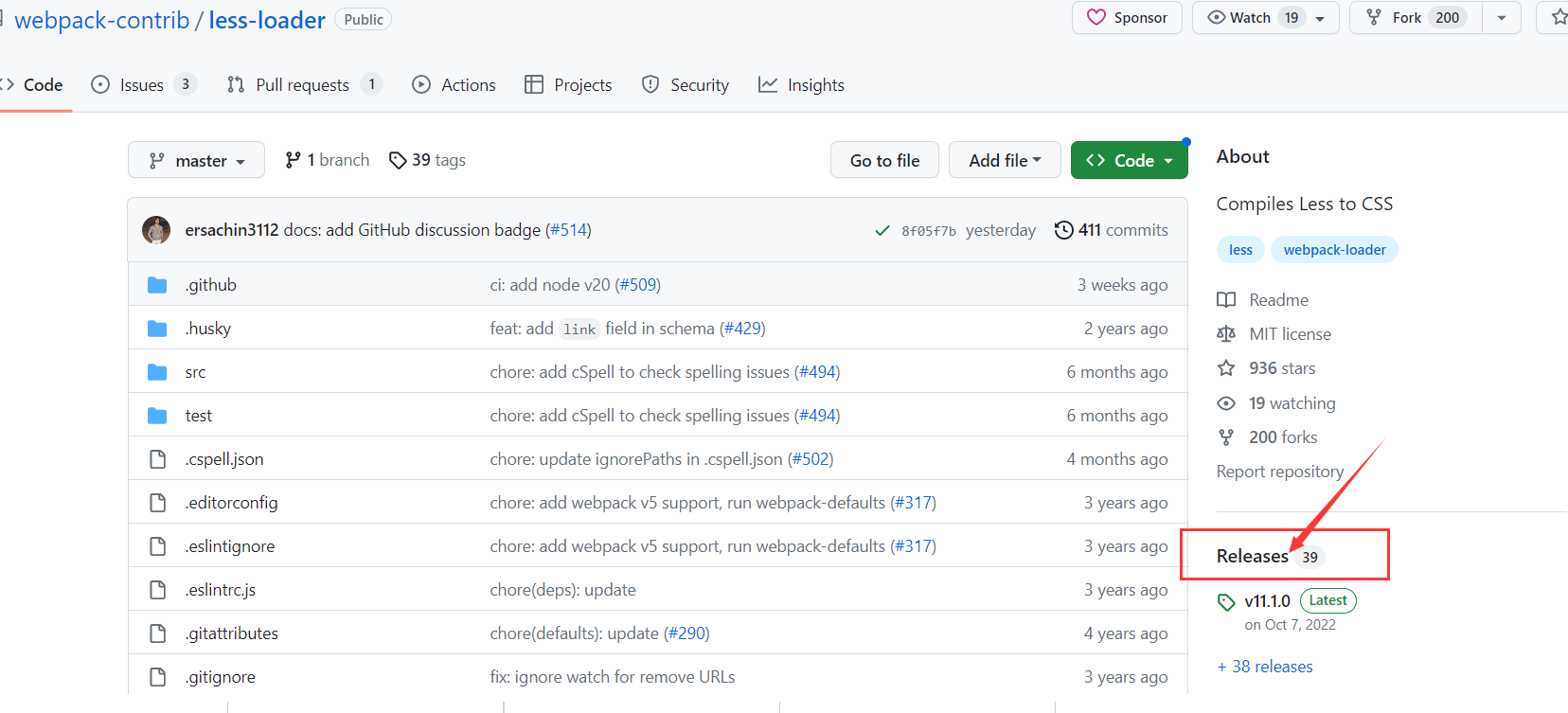Click the MIT license scales icon
The width and height of the screenshot is (1568, 713).
(1226, 334)
